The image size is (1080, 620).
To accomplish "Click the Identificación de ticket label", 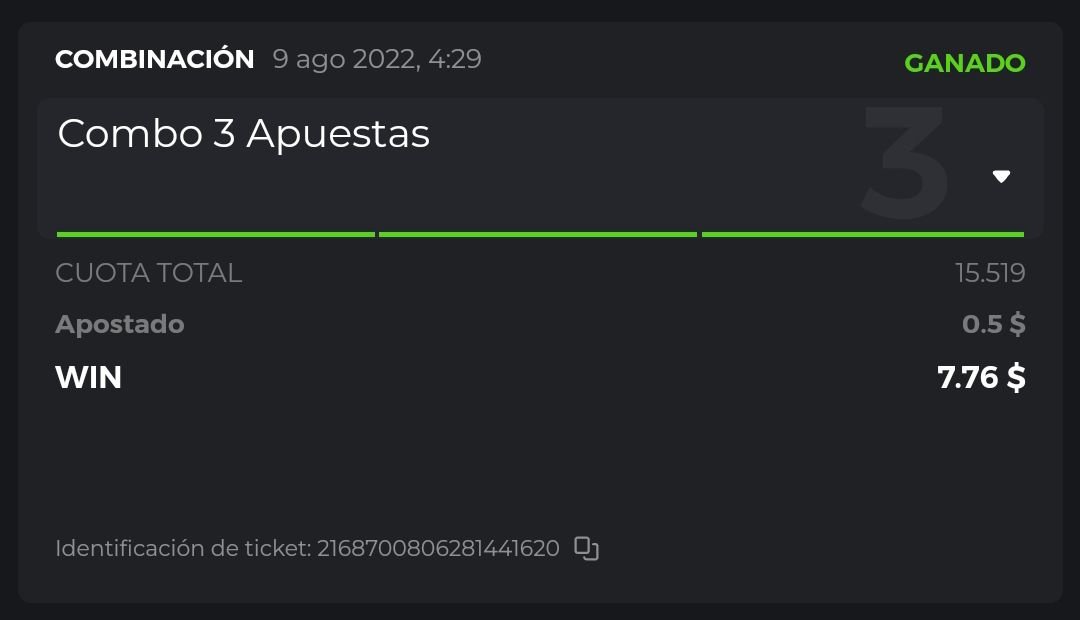I will click(x=183, y=548).
